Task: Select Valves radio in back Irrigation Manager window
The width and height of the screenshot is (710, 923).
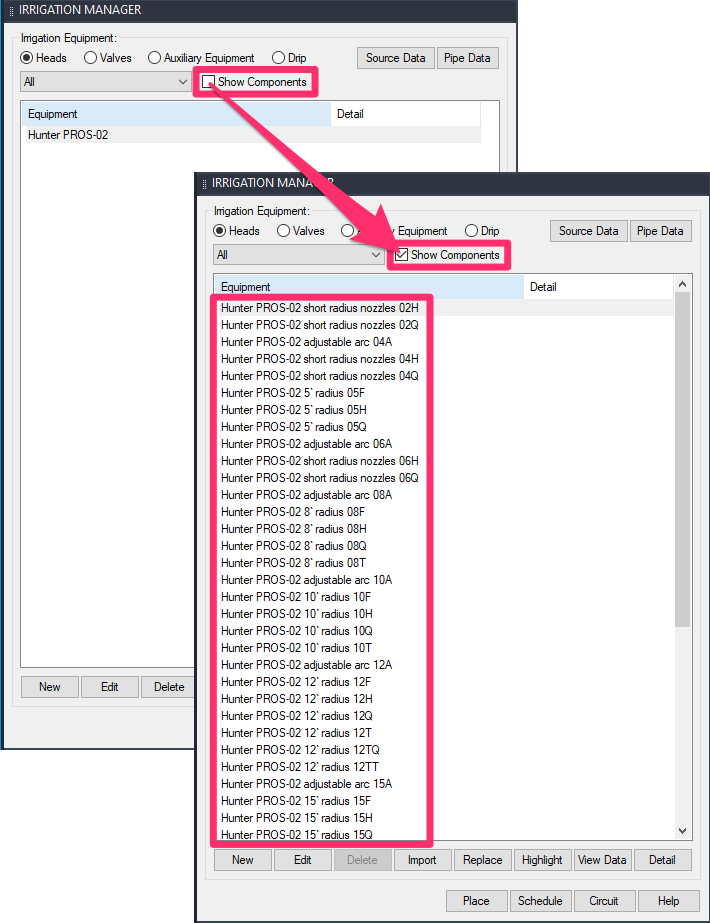Action: pyautogui.click(x=90, y=58)
